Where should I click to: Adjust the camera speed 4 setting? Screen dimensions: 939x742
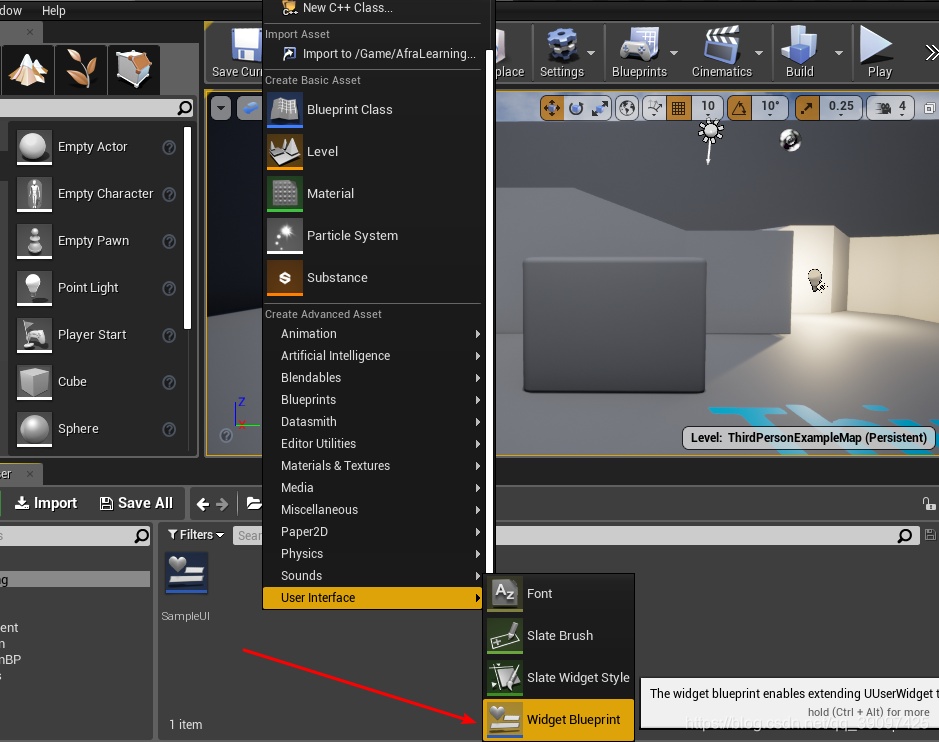pos(890,108)
